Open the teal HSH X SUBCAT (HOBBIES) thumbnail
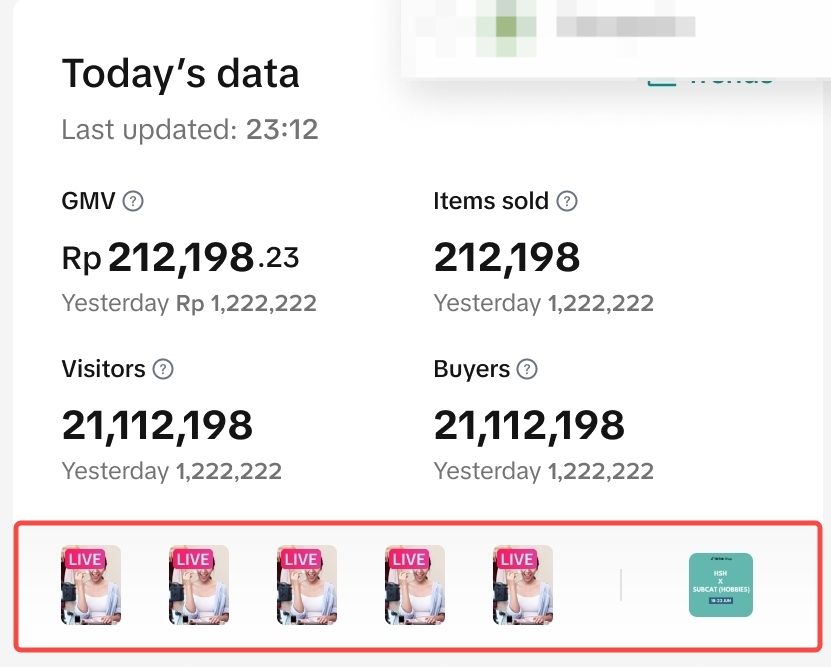The height and width of the screenshot is (667, 831). point(721,585)
